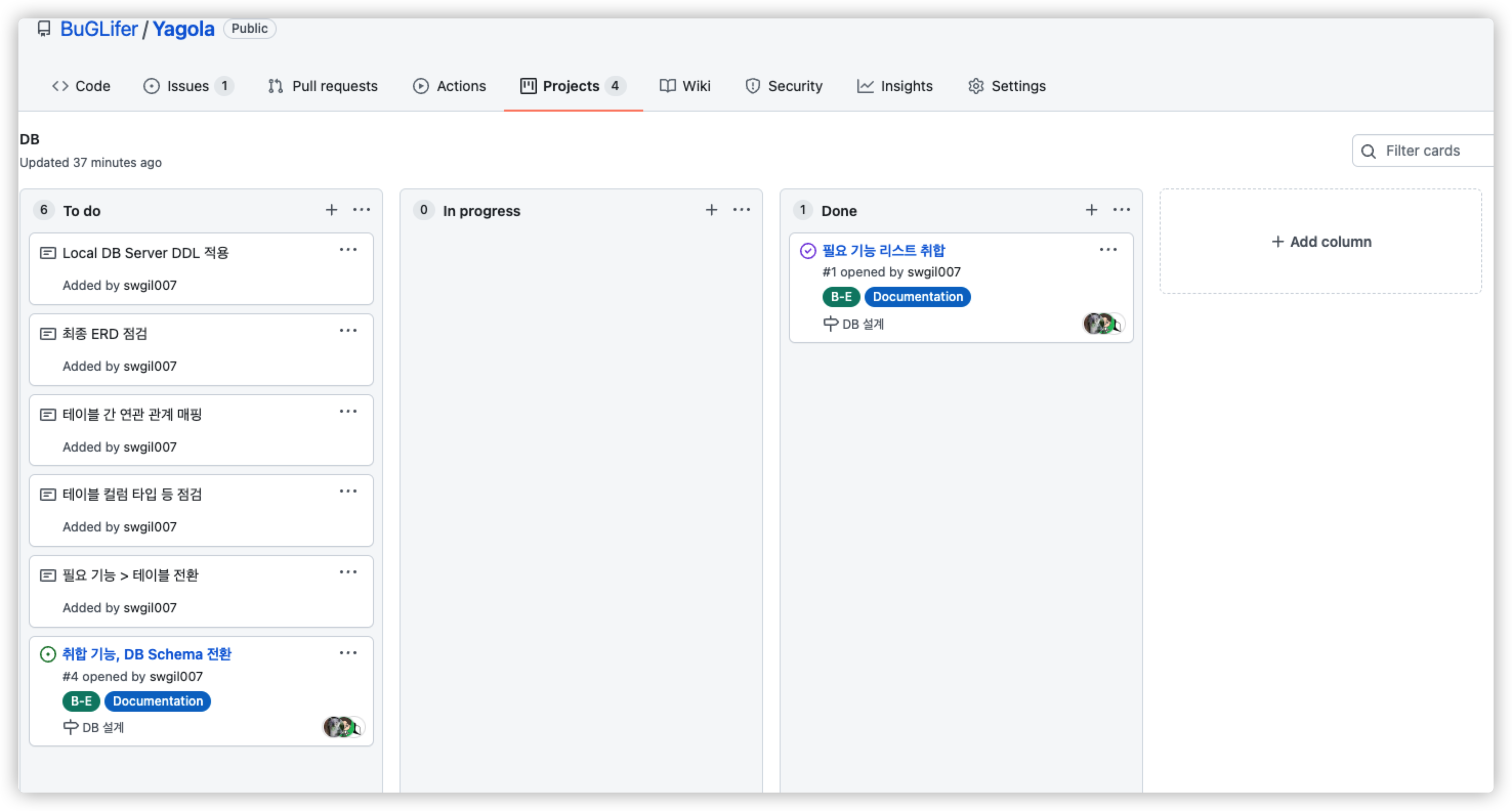Click the plus icon on the Done column
The image size is (1512, 811).
(1091, 209)
